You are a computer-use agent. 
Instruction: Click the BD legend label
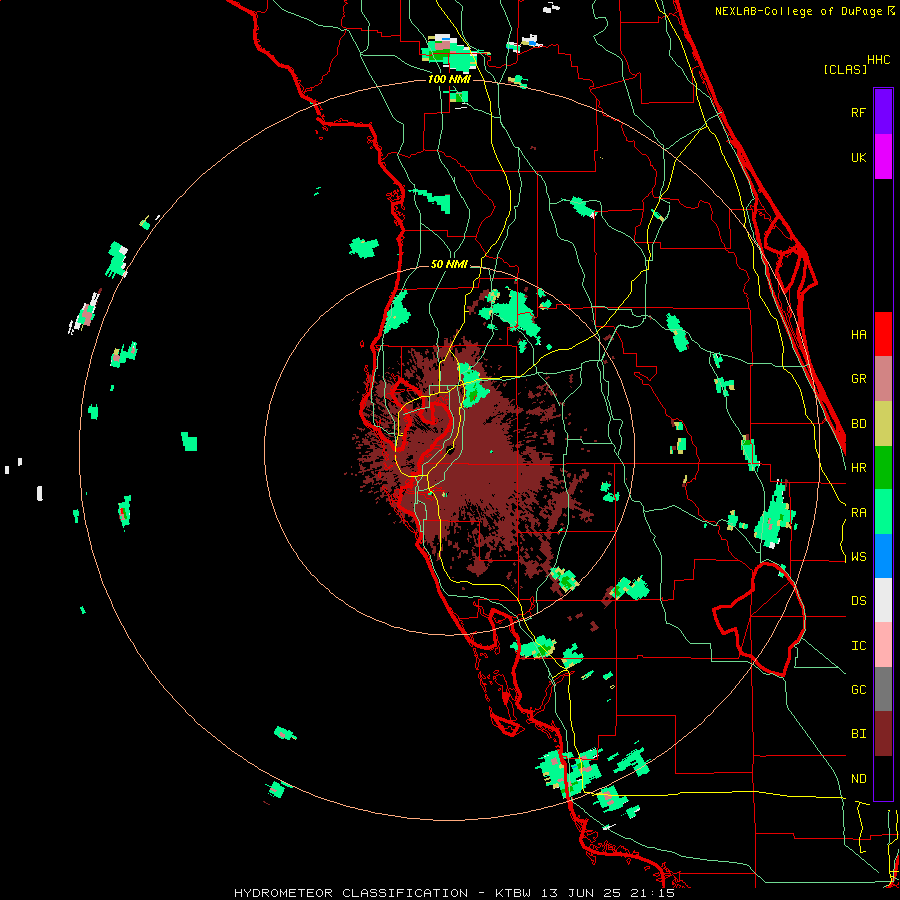coord(858,424)
